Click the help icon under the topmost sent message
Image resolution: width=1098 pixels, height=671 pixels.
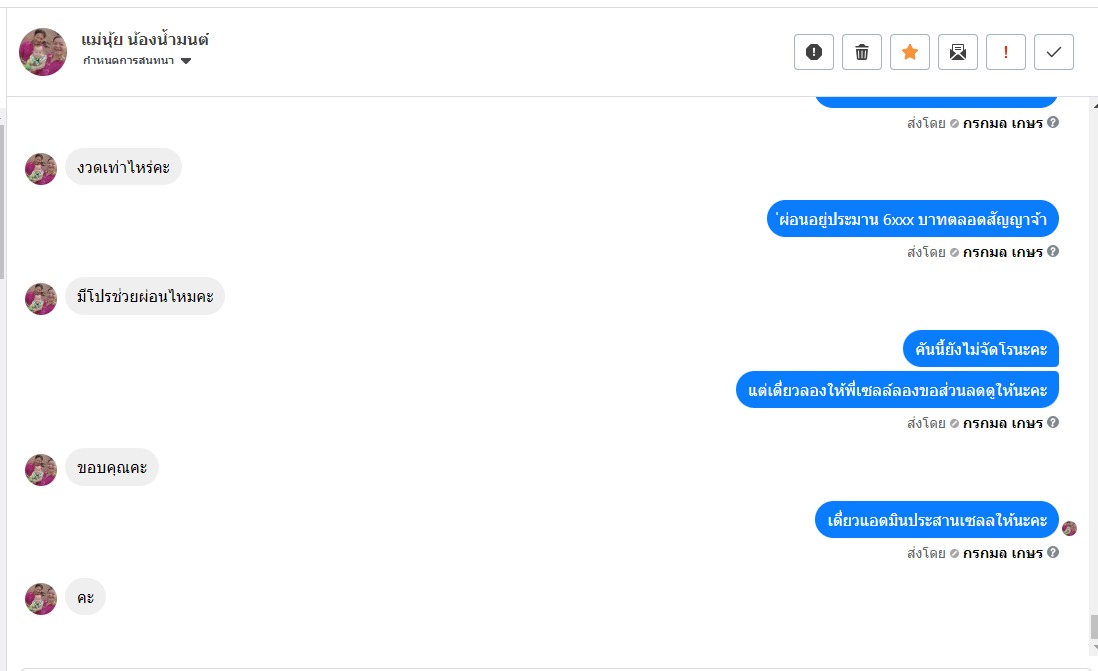pos(1053,123)
